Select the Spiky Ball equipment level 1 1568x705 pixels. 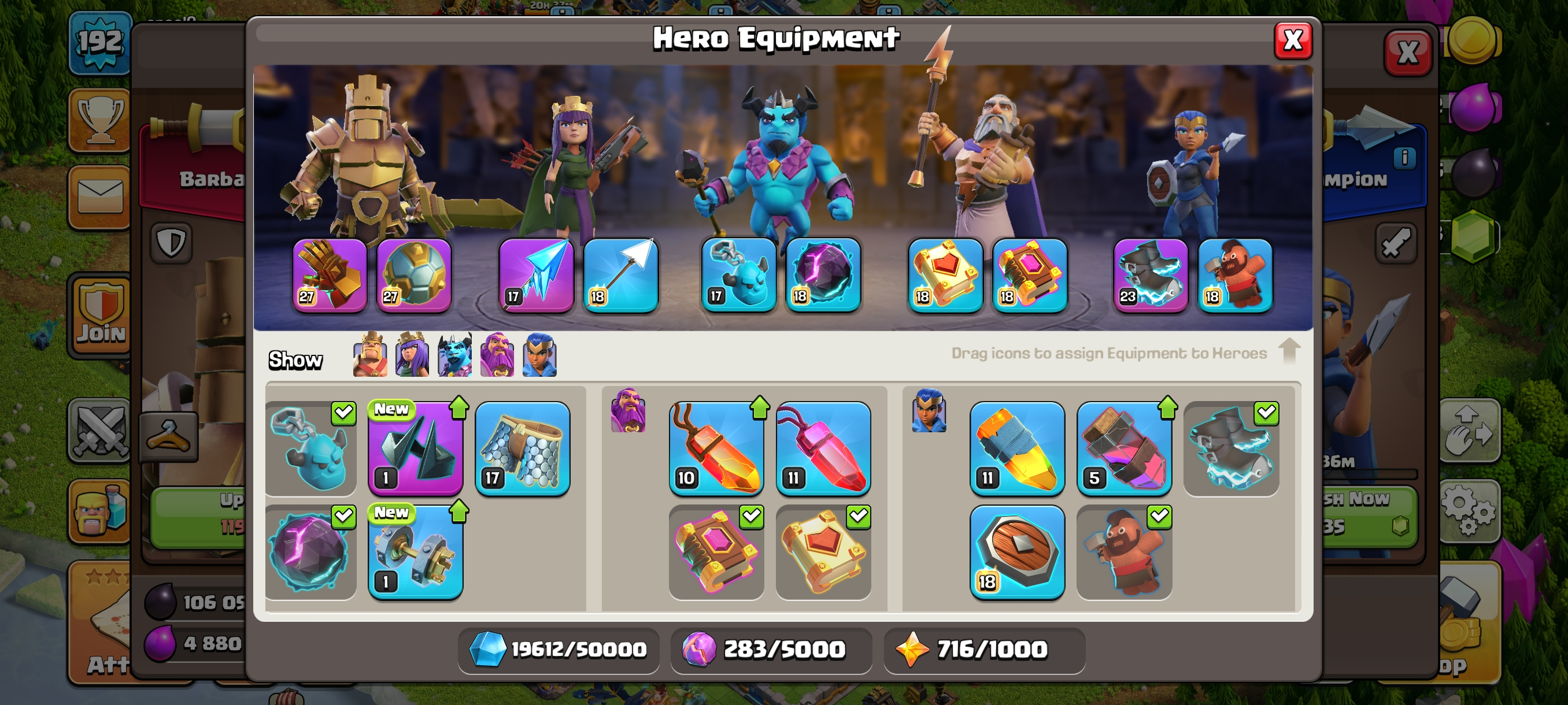416,449
